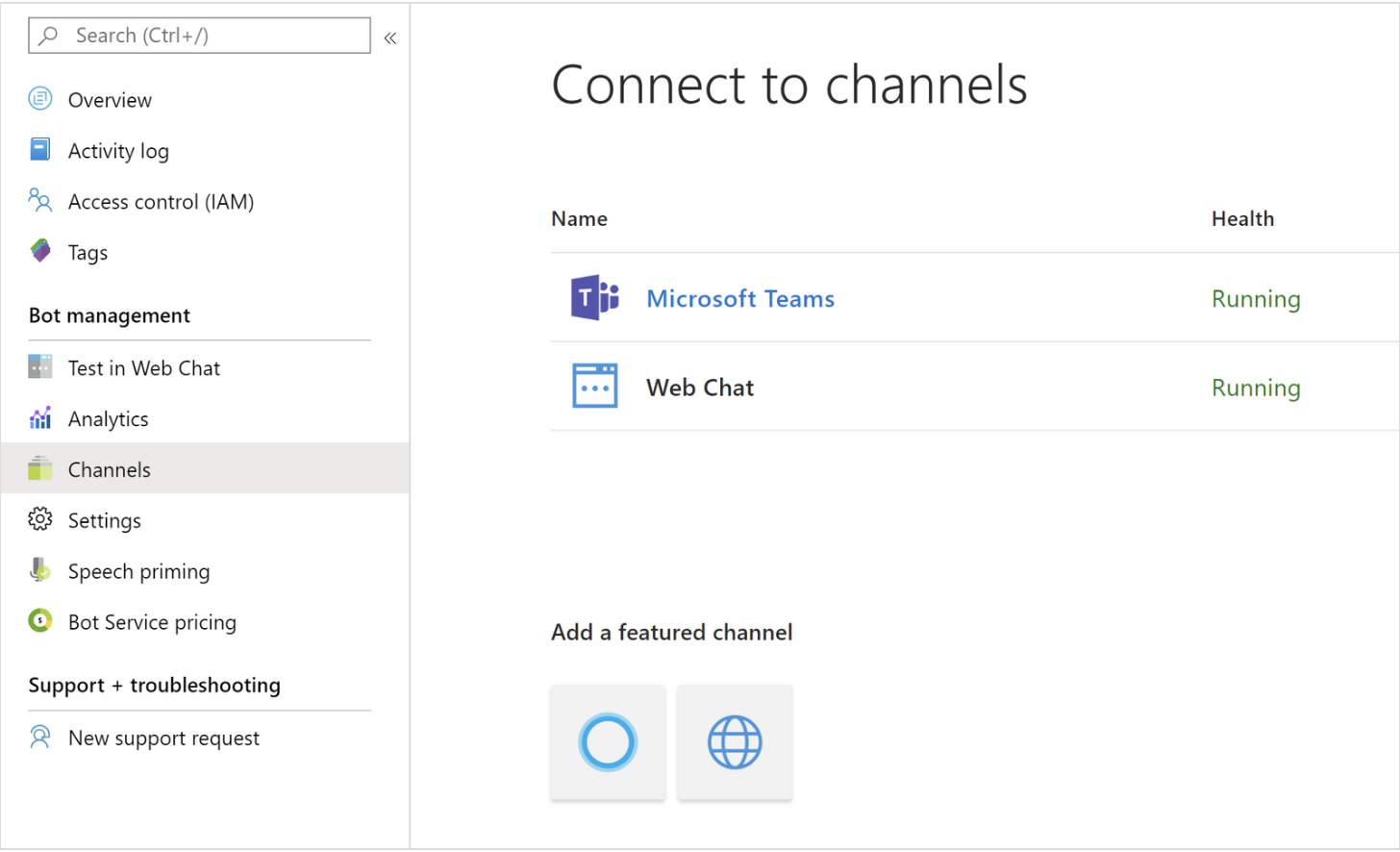The height and width of the screenshot is (852, 1400).
Task: Click the Settings gear icon
Action: pyautogui.click(x=40, y=519)
